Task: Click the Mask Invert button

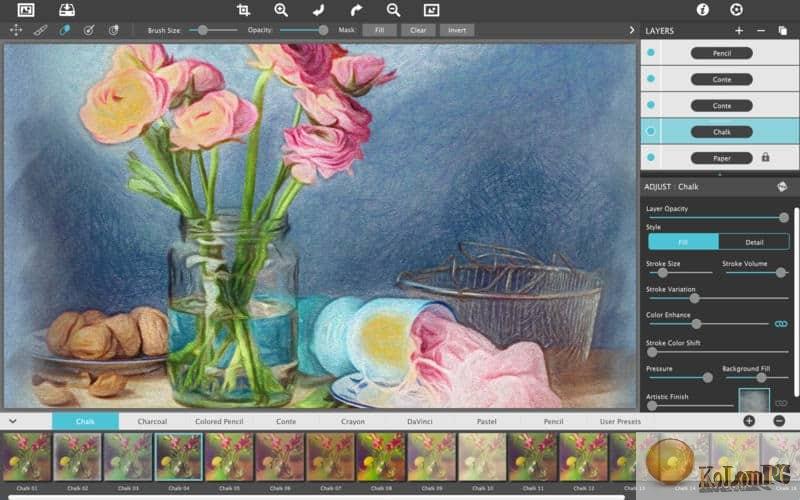Action: click(x=457, y=30)
